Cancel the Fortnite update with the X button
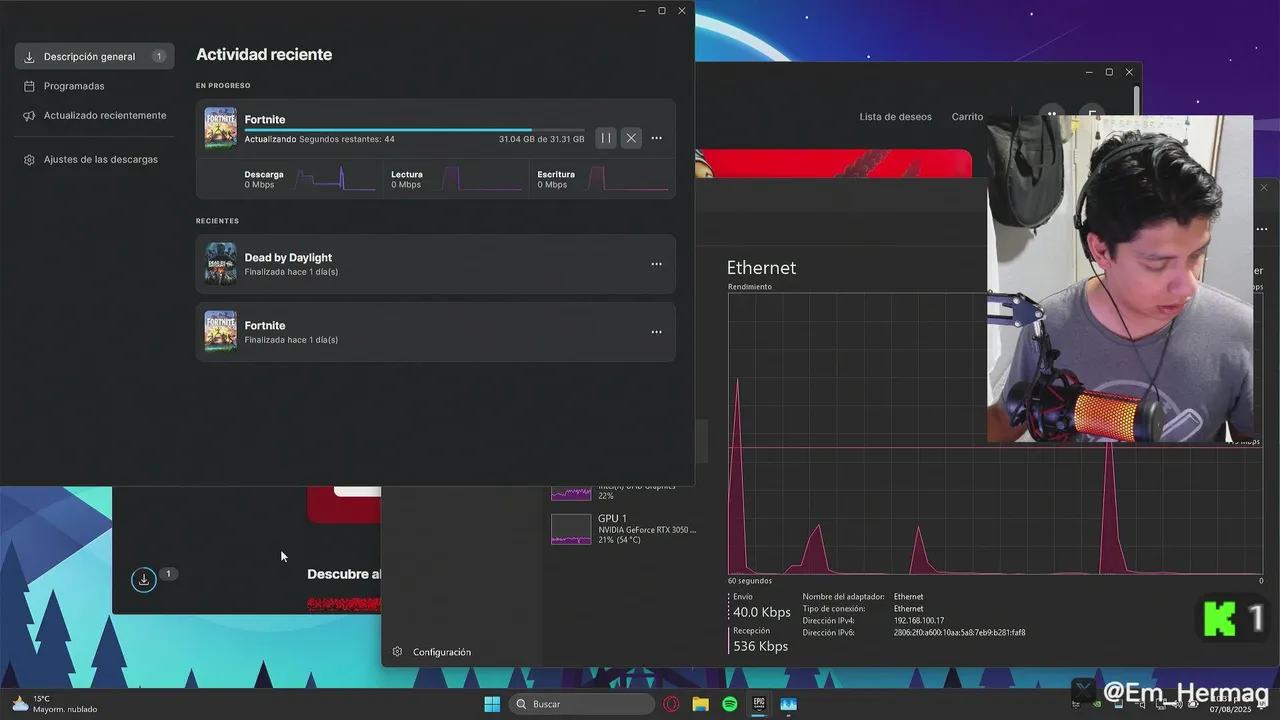 tap(631, 138)
